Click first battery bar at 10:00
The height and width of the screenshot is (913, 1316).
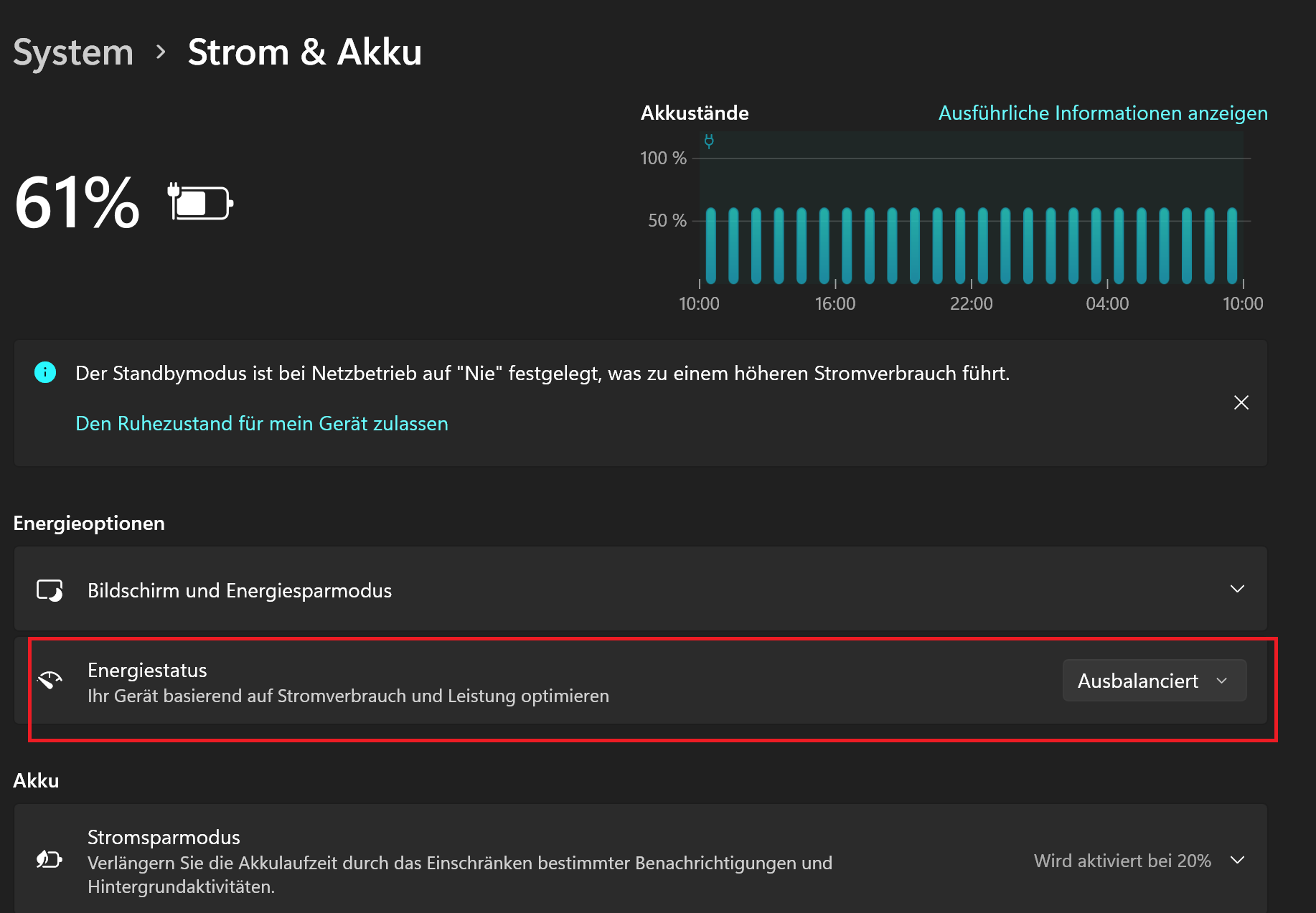pyautogui.click(x=711, y=245)
